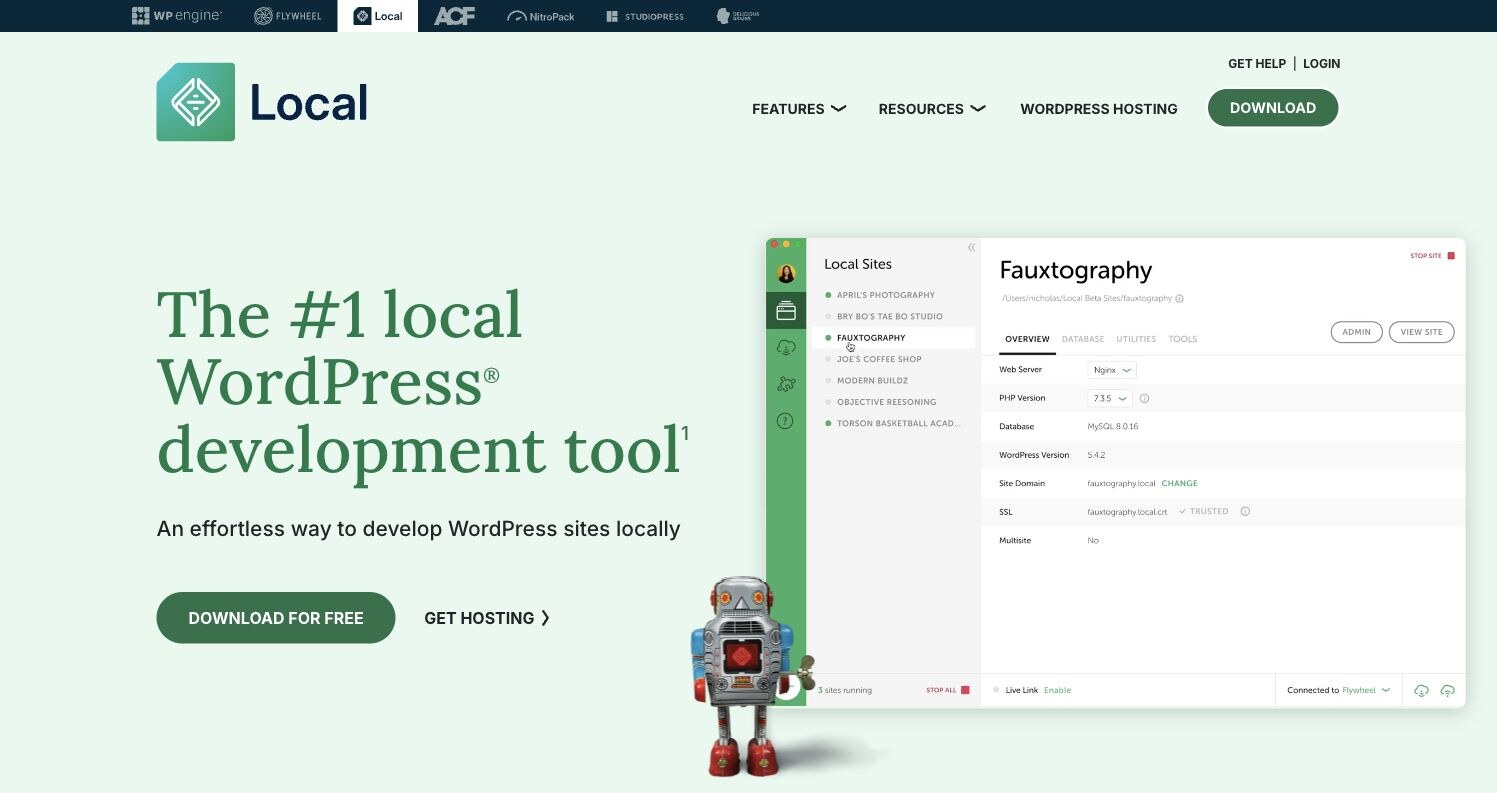Open the add-ons puzzle piece icon

click(x=786, y=384)
